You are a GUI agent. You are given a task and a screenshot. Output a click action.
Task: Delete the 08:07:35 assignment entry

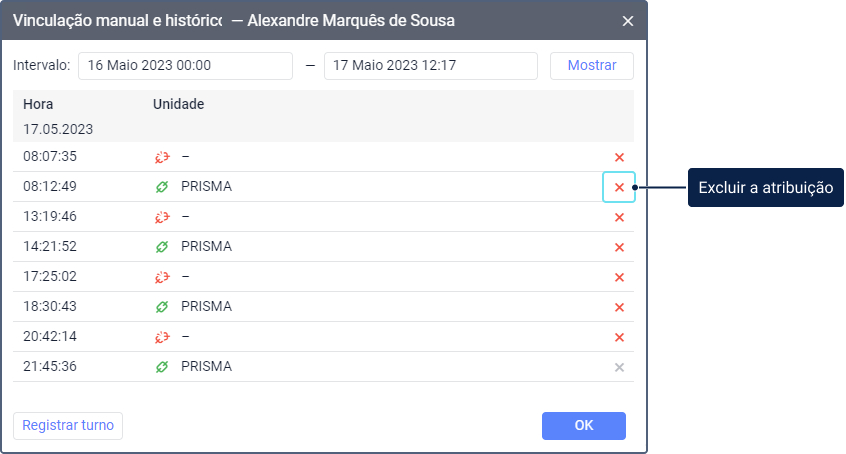click(x=619, y=157)
